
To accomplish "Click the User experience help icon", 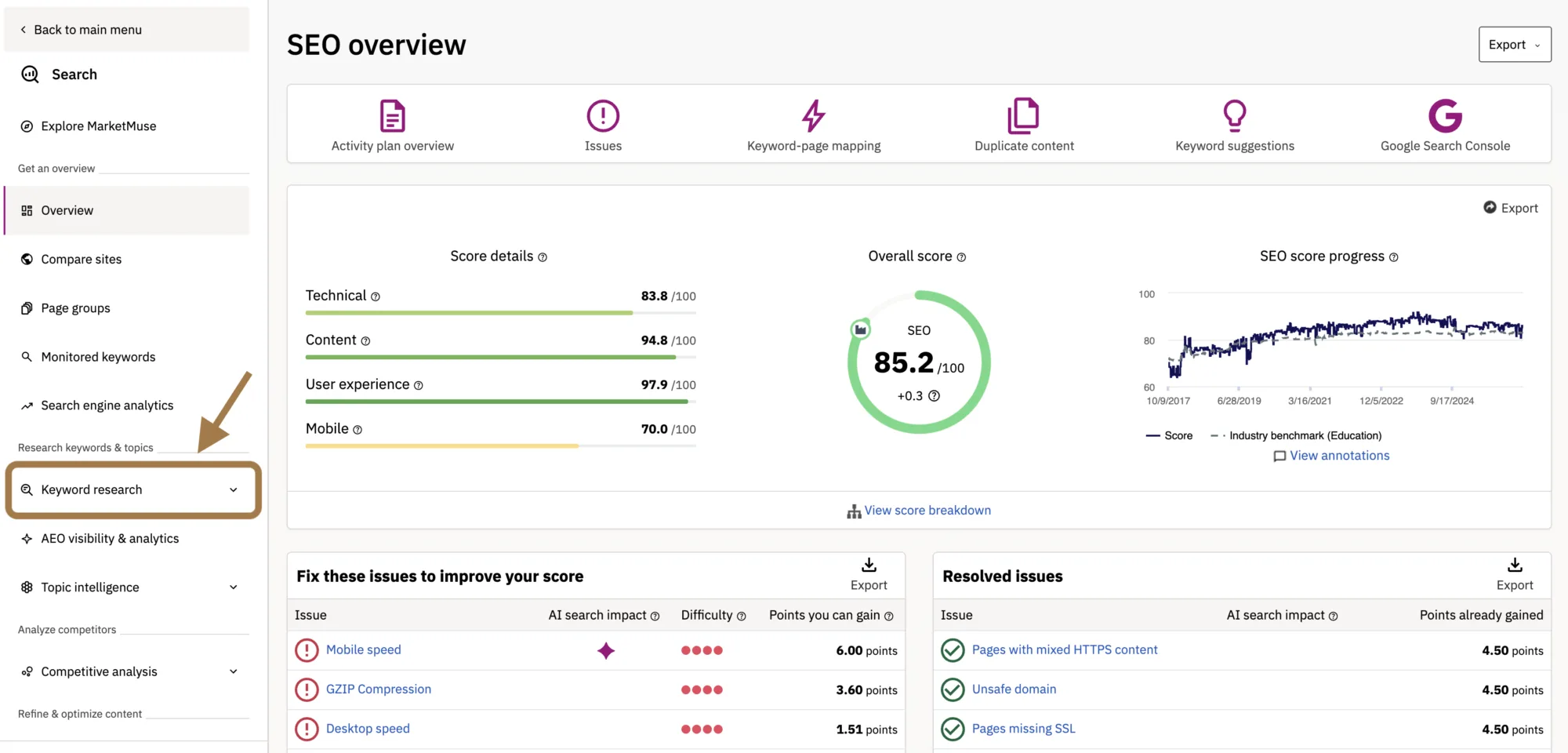I will click(419, 385).
